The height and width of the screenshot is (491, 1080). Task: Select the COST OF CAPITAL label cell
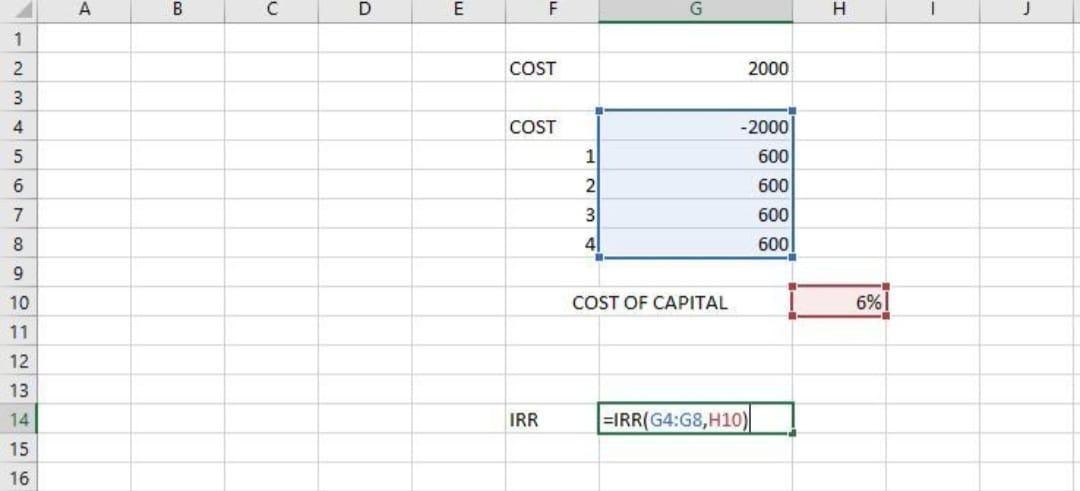click(650, 302)
